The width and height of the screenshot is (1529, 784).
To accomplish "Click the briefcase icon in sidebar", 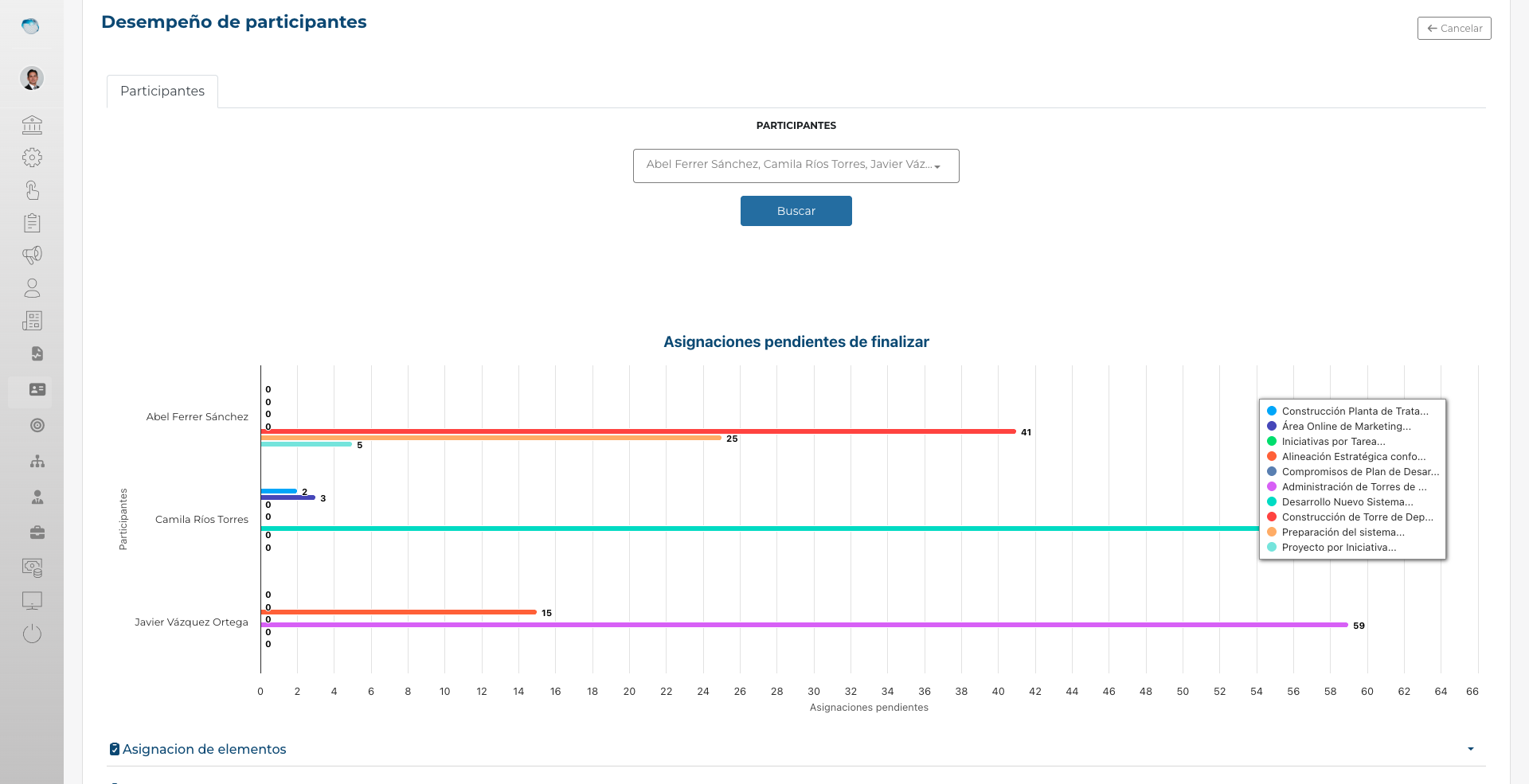I will coord(37,532).
